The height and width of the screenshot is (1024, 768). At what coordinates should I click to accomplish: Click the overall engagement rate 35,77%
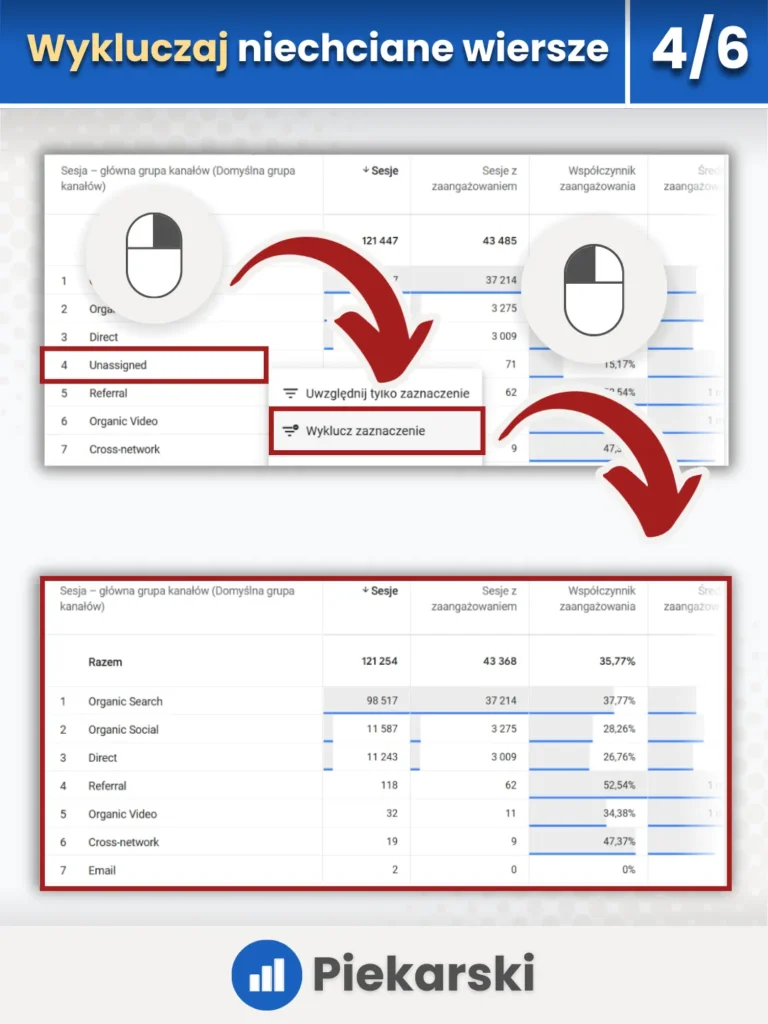tap(617, 661)
